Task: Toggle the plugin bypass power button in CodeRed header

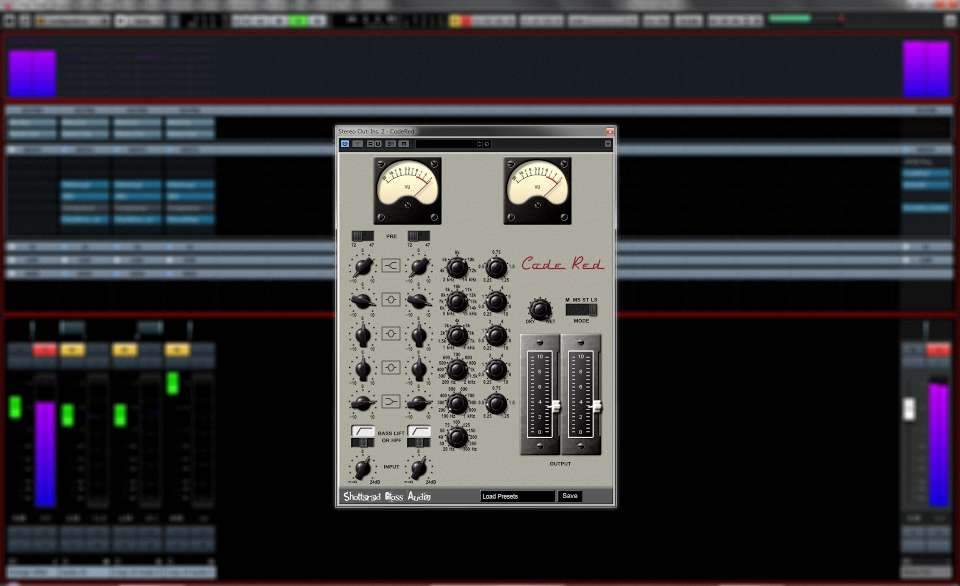Action: [345, 144]
